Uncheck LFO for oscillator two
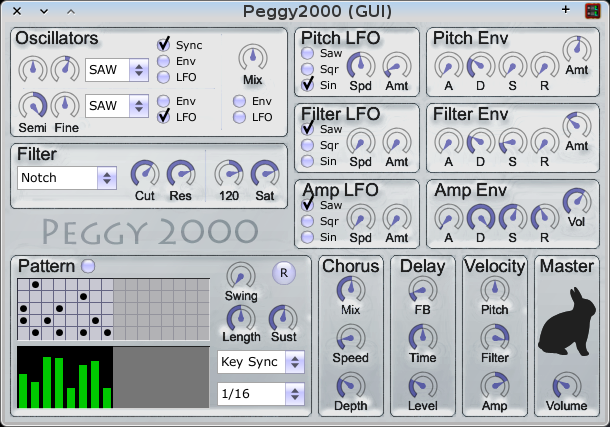The width and height of the screenshot is (610, 427). pos(163,117)
